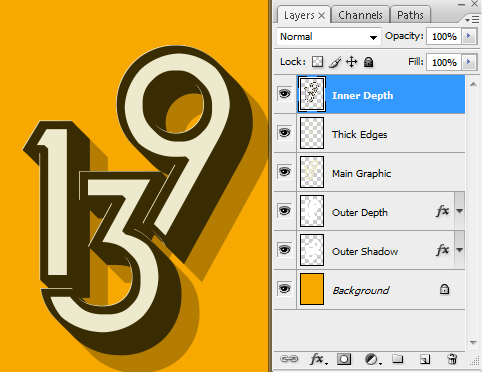
Task: Create a new layer group
Action: 397,359
